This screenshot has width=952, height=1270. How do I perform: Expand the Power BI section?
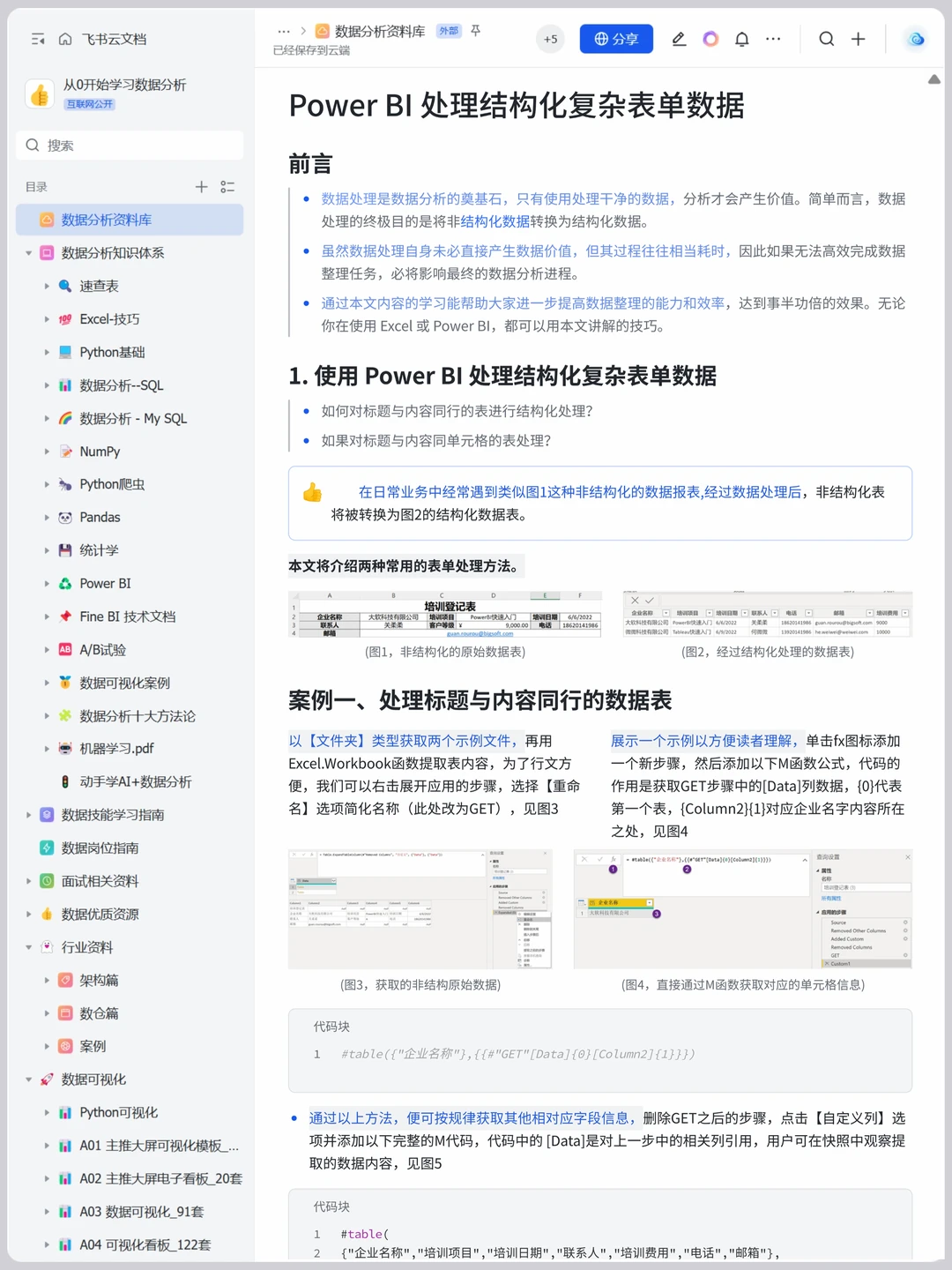click(x=48, y=583)
